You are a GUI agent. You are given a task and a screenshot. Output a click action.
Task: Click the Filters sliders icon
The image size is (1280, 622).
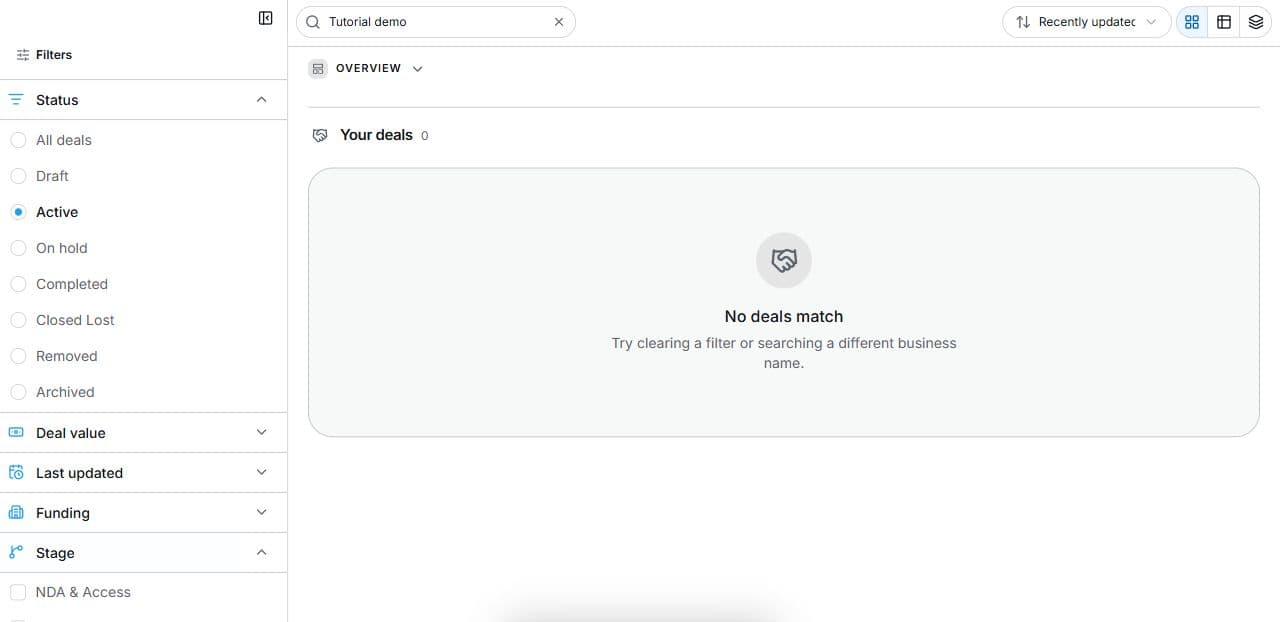23,55
